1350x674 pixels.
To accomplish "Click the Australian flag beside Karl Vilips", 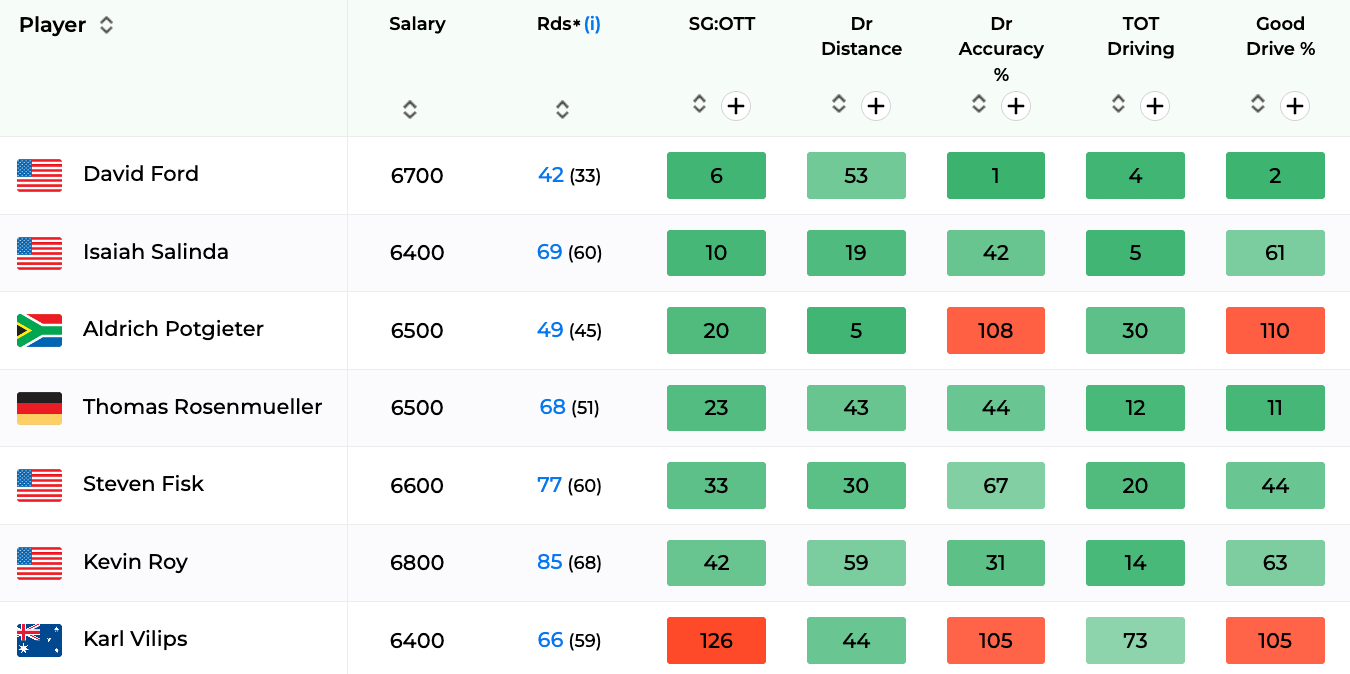I will pyautogui.click(x=39, y=640).
